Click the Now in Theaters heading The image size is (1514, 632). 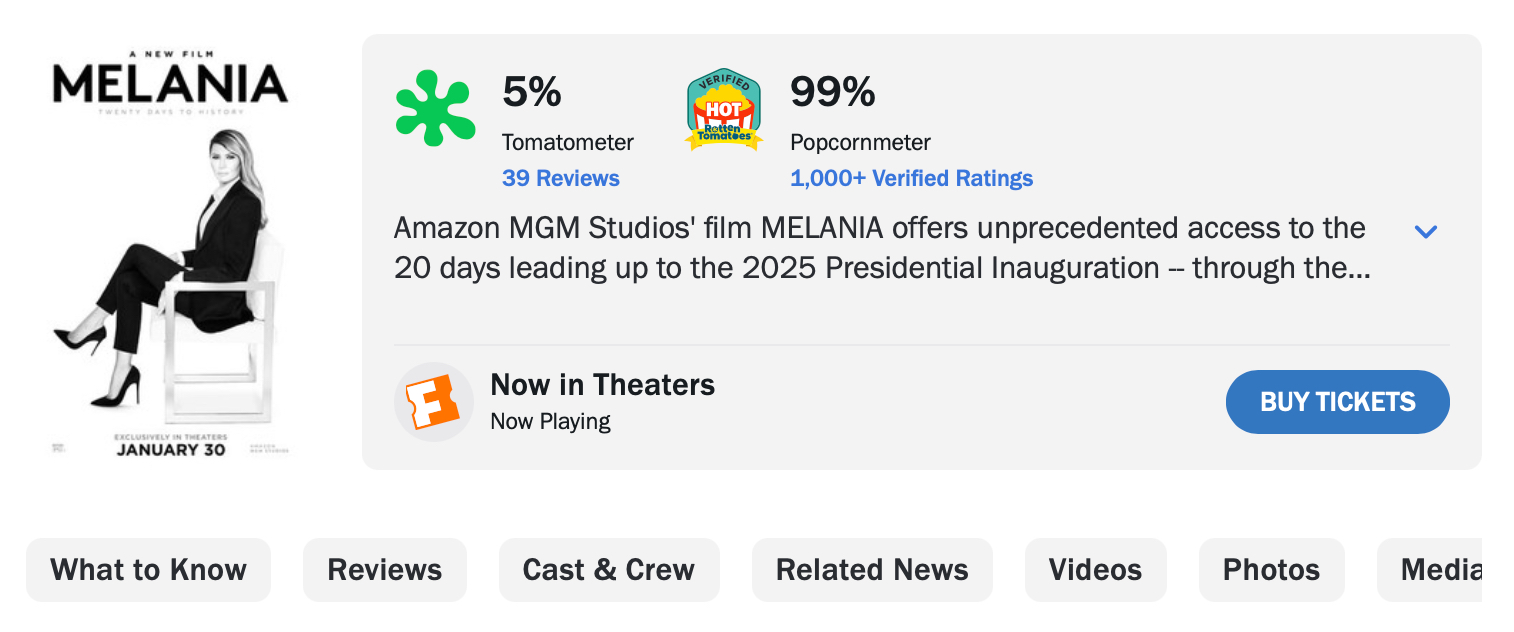[x=602, y=385]
